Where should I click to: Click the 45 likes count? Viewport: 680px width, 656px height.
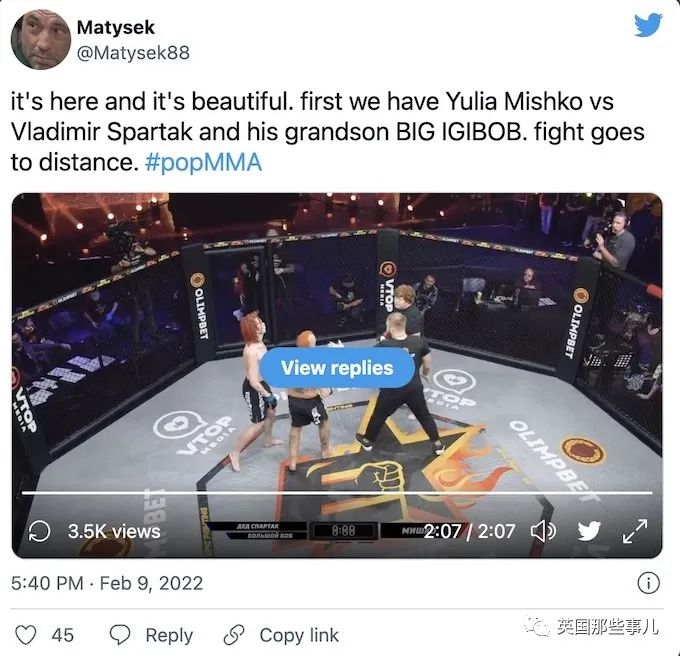tap(62, 636)
